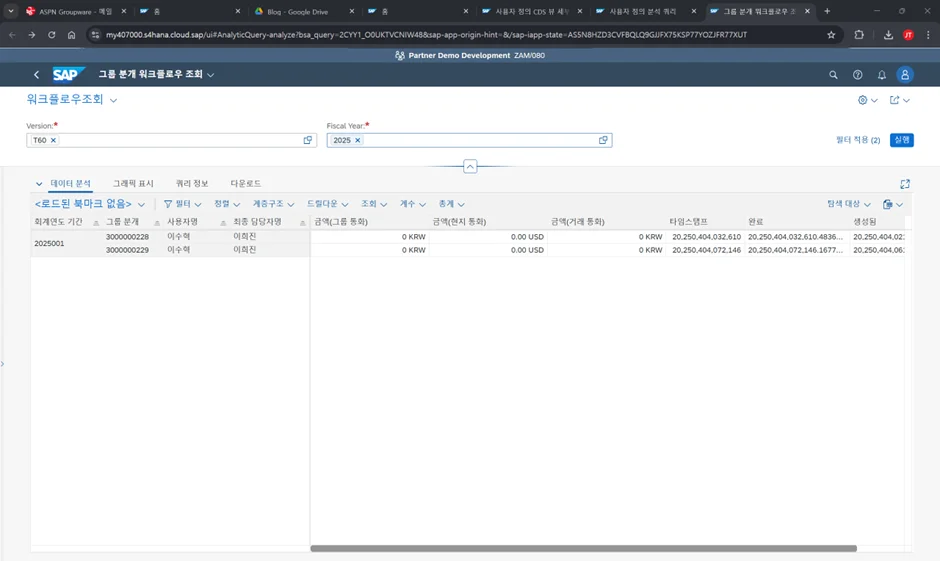940x561 pixels.
Task: Open value help for the Version field
Action: [308, 141]
